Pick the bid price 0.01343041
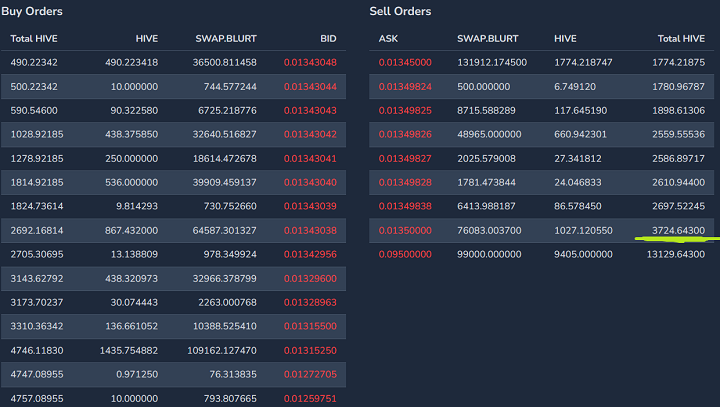The width and height of the screenshot is (720, 407). 310,158
